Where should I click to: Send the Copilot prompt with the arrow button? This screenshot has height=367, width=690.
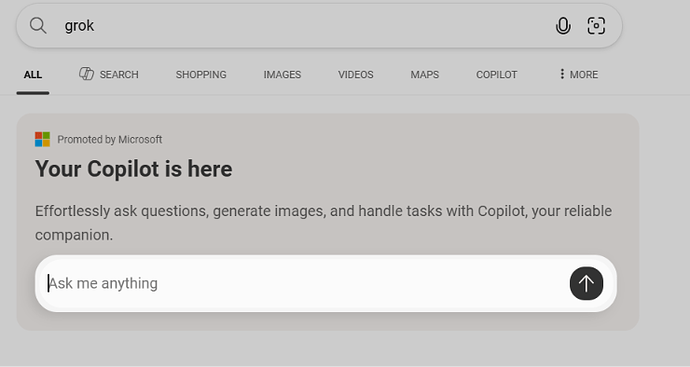[x=586, y=283]
